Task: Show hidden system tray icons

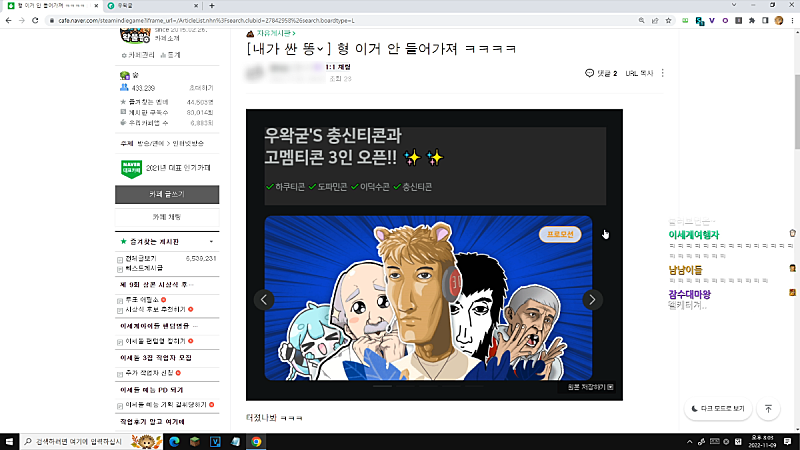Action: [x=690, y=441]
